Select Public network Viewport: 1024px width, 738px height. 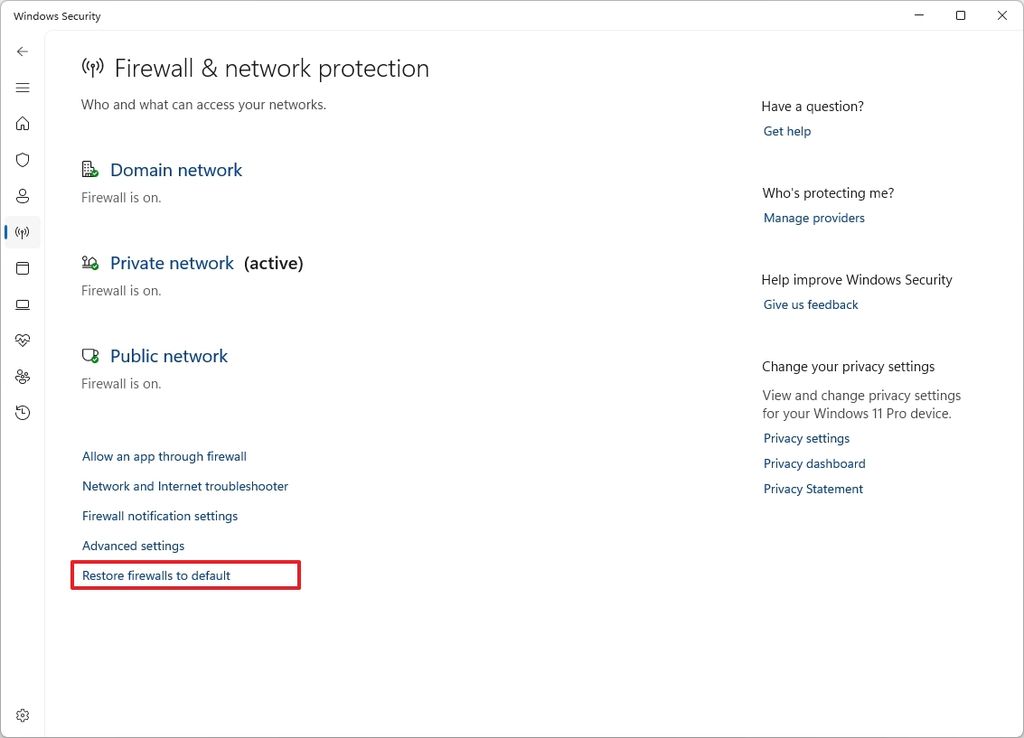(168, 356)
